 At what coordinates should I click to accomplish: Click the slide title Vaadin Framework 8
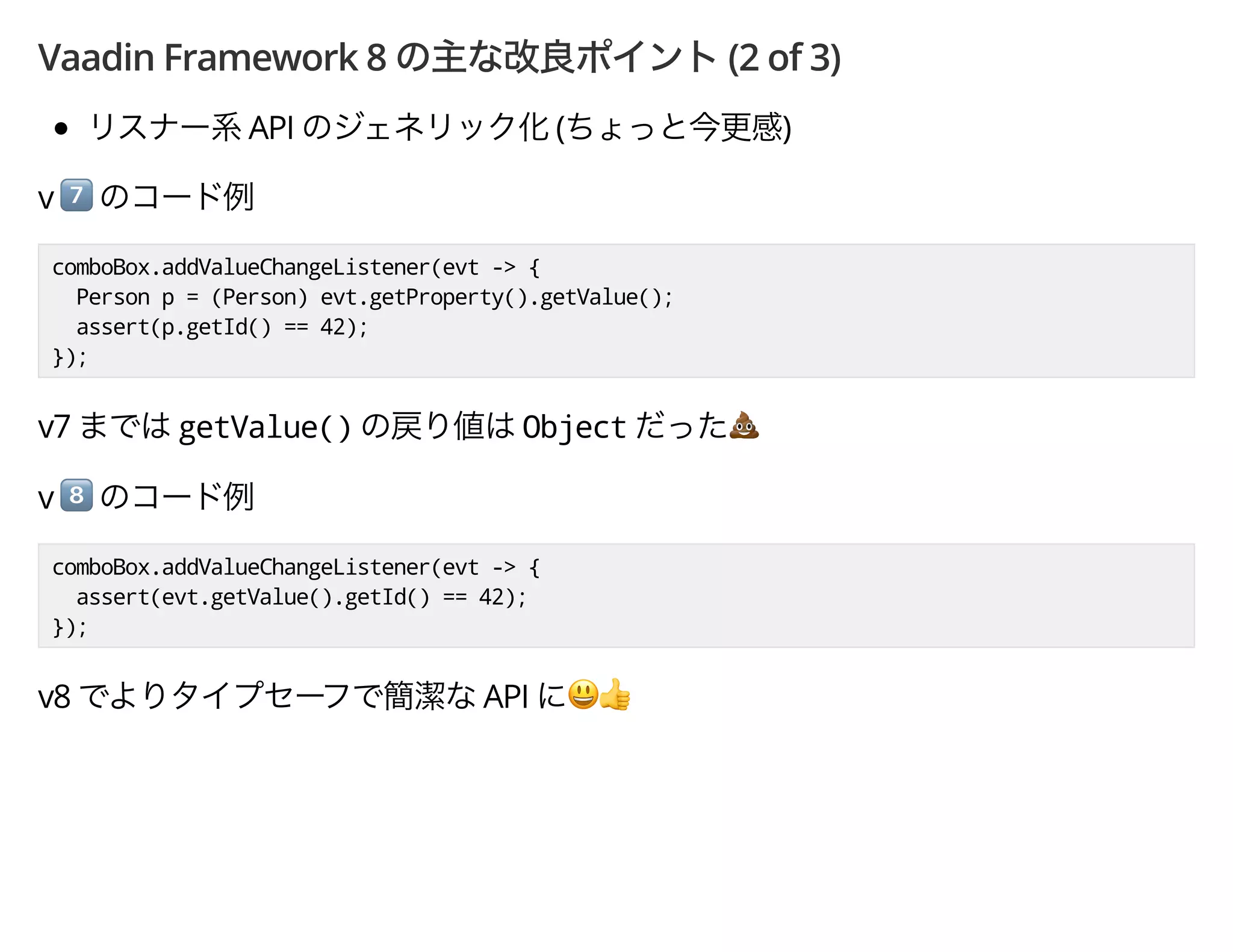point(212,58)
